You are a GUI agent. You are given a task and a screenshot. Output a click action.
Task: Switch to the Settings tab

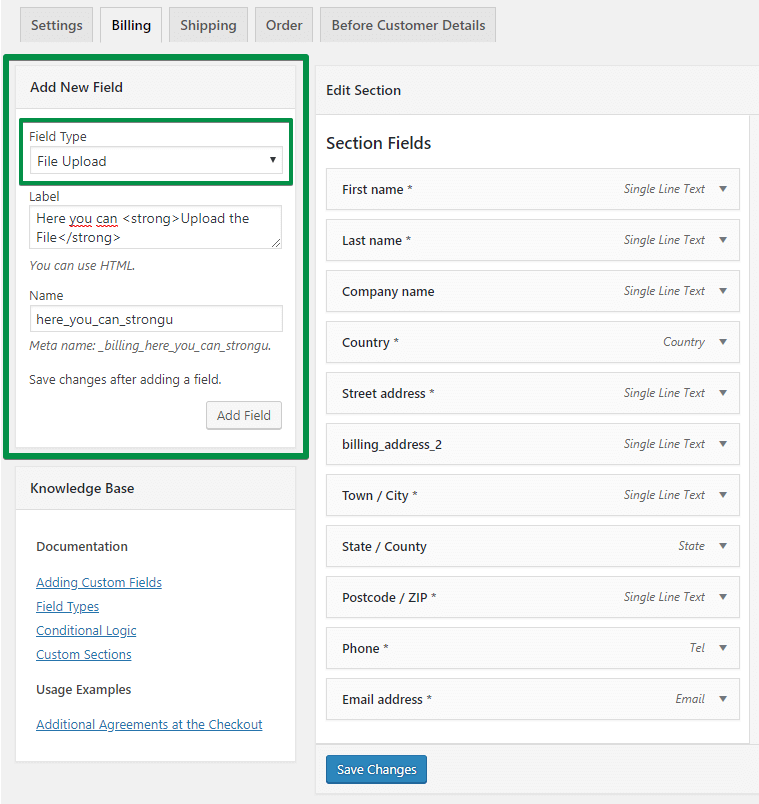(56, 25)
